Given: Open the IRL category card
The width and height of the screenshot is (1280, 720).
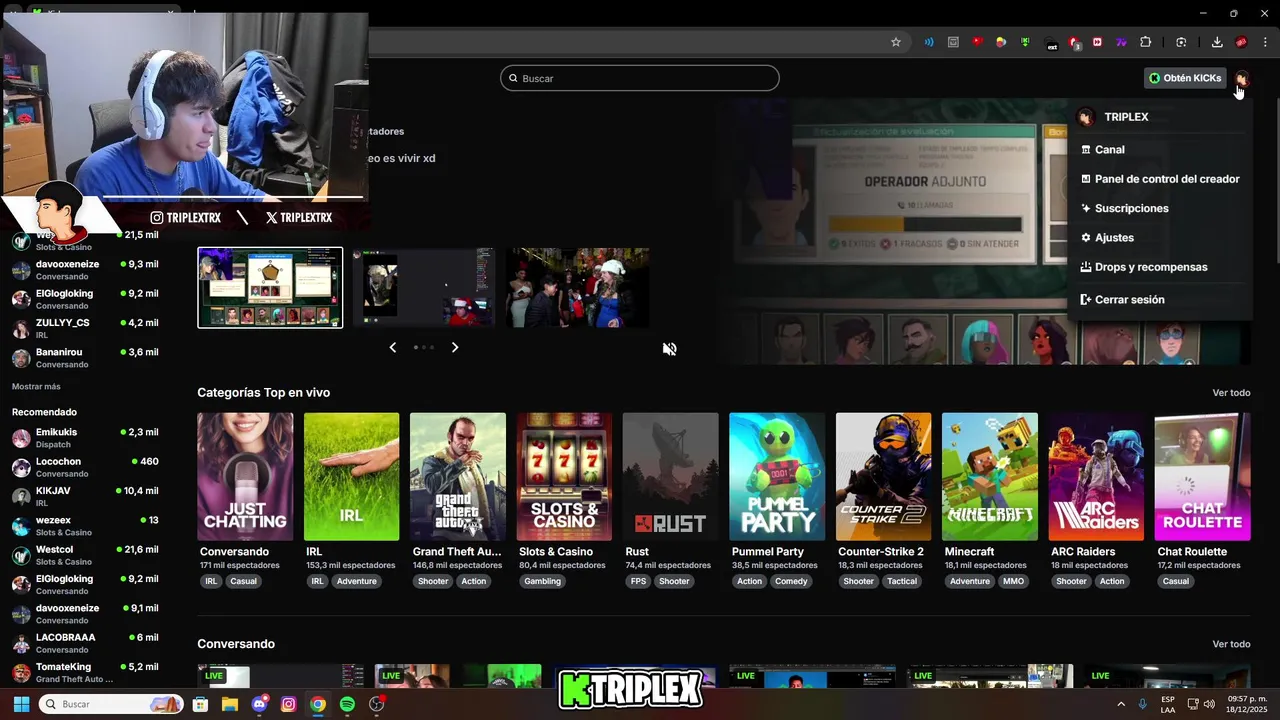Looking at the screenshot, I should 351,477.
